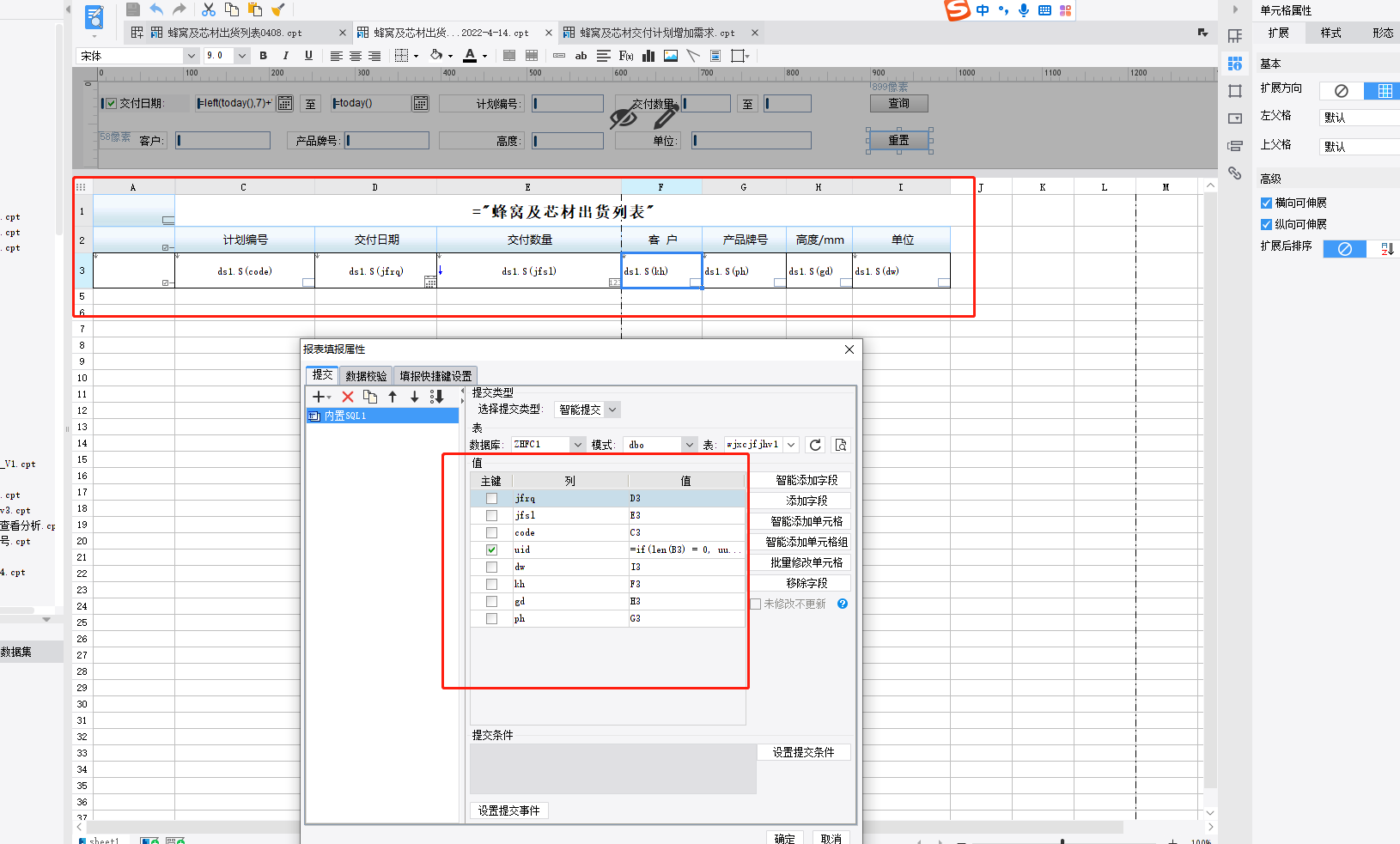Screen dimensions: 1400x844
Task: Align cell text to the left
Action: pyautogui.click(x=336, y=56)
